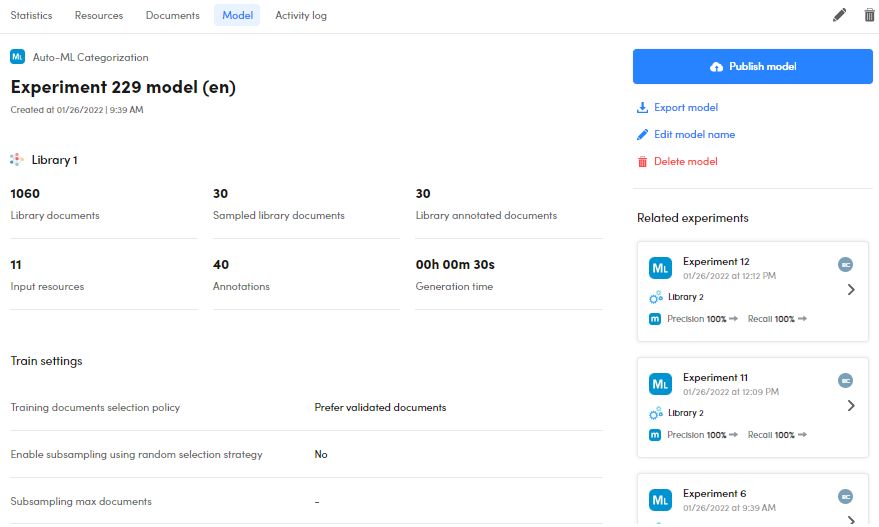879x527 pixels.
Task: Click the trash bin icon at top right
Action: click(x=868, y=15)
